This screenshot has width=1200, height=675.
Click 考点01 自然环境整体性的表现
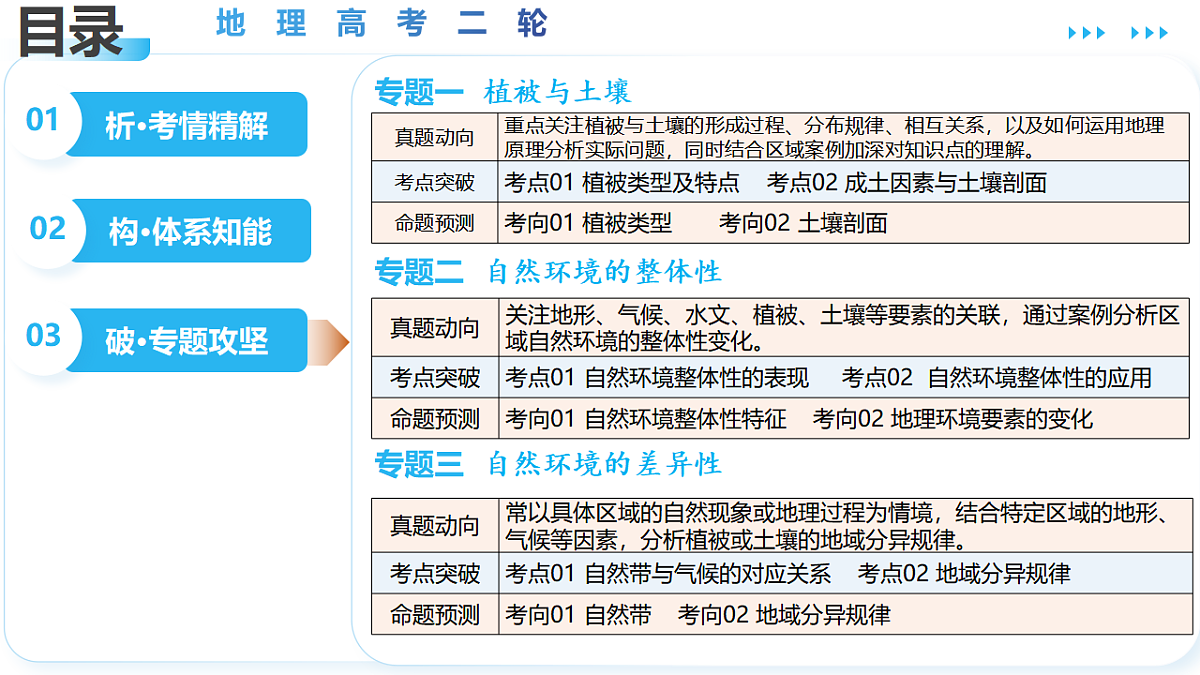[x=657, y=378]
